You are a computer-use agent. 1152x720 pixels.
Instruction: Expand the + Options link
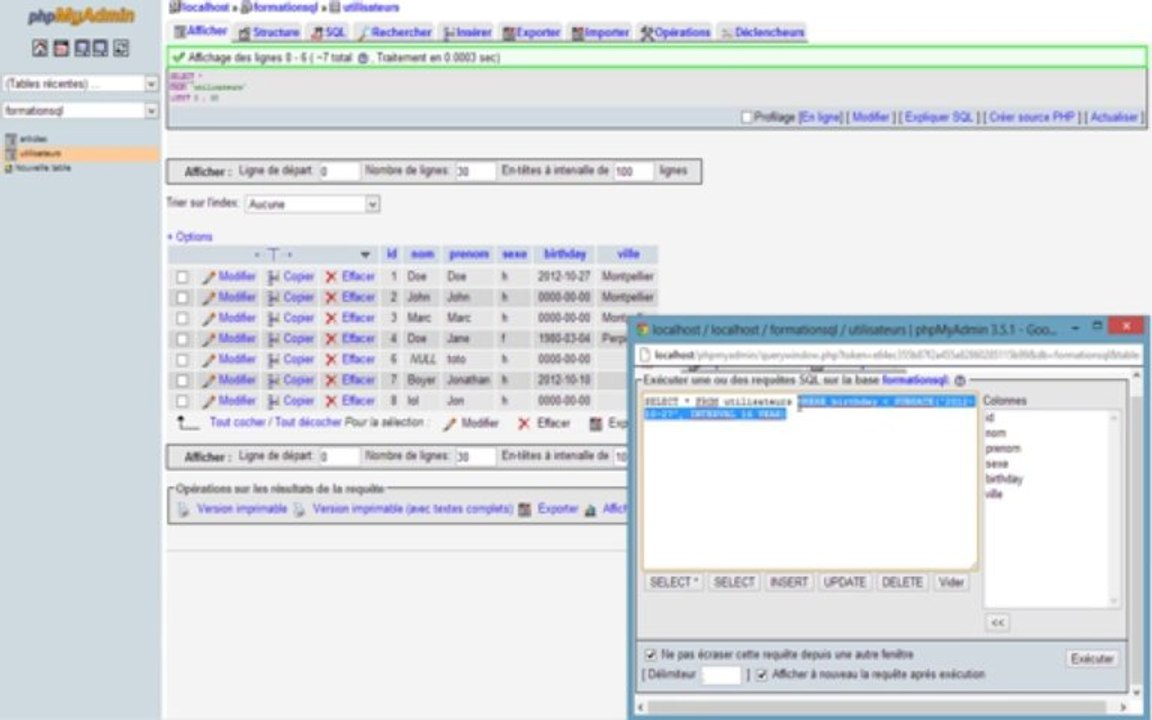[190, 237]
